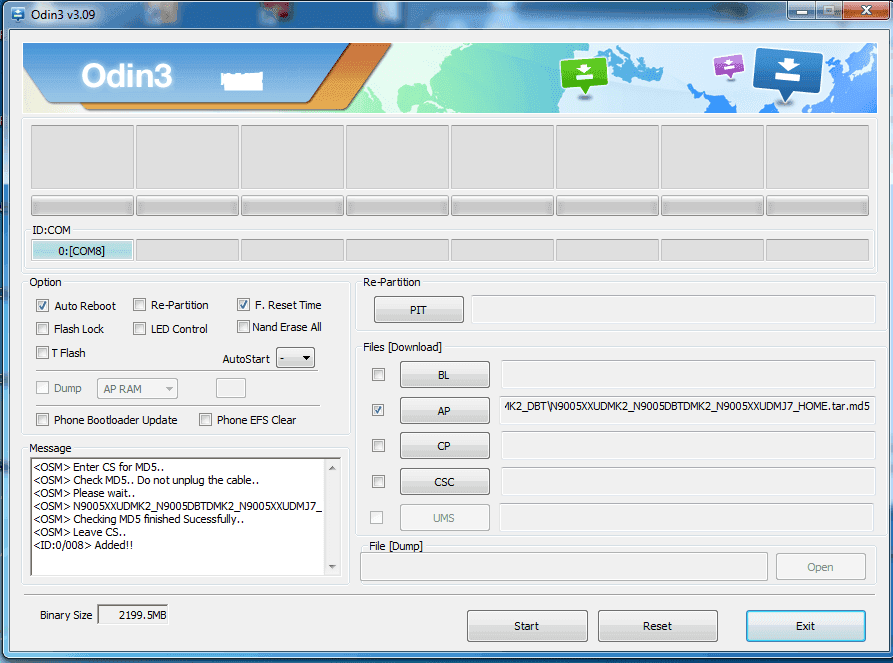This screenshot has height=663, width=893.
Task: Click the BL file path field
Action: point(688,374)
